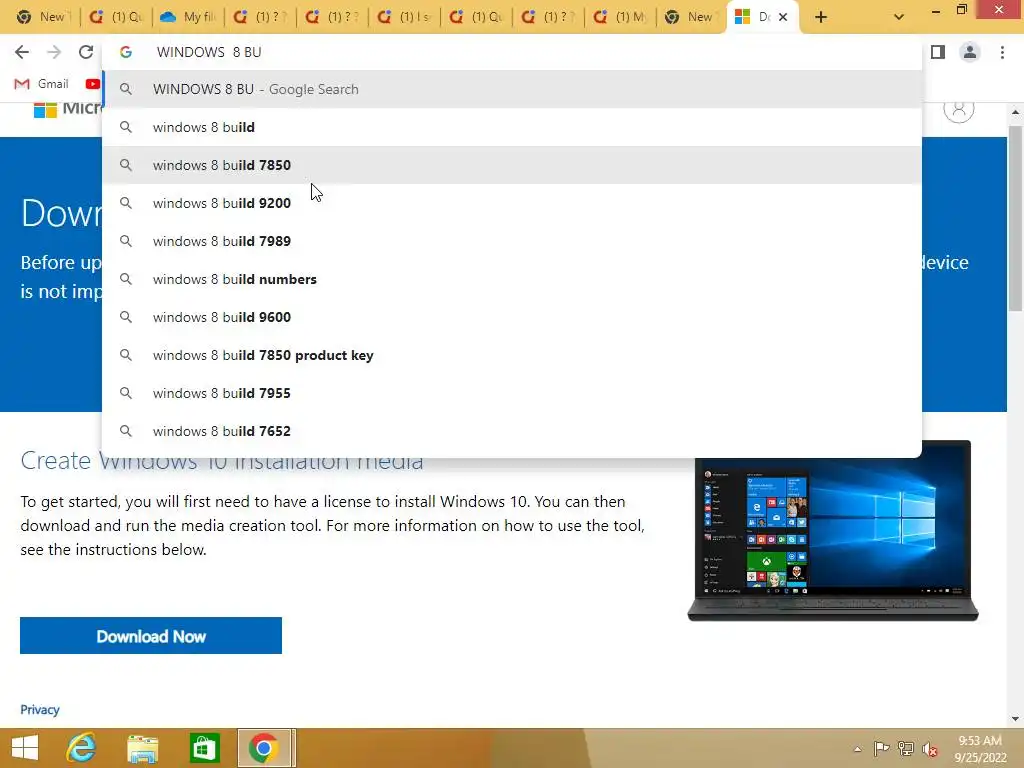This screenshot has width=1024, height=768.
Task: Choose the 'windows 8 build' suggestion
Action: pos(512,127)
